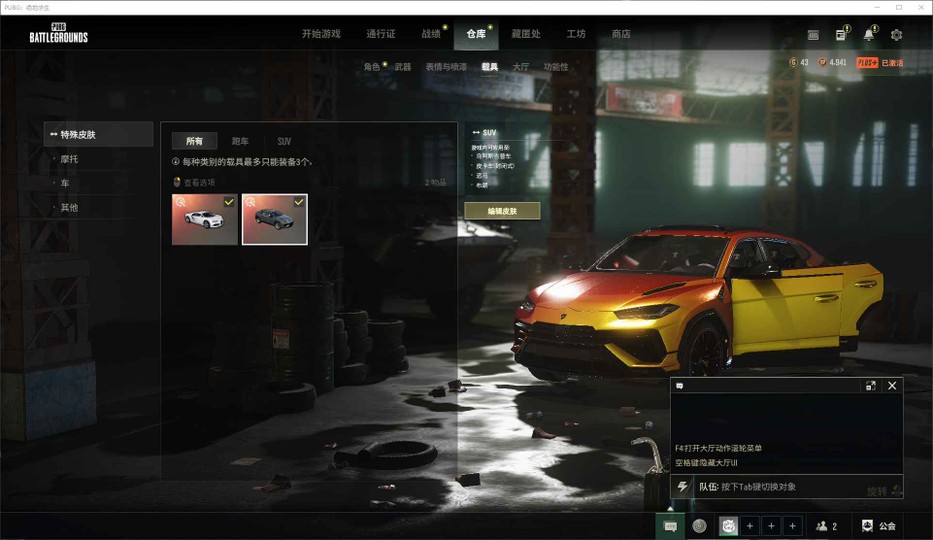Click the friends icon showing 2

click(x=826, y=526)
